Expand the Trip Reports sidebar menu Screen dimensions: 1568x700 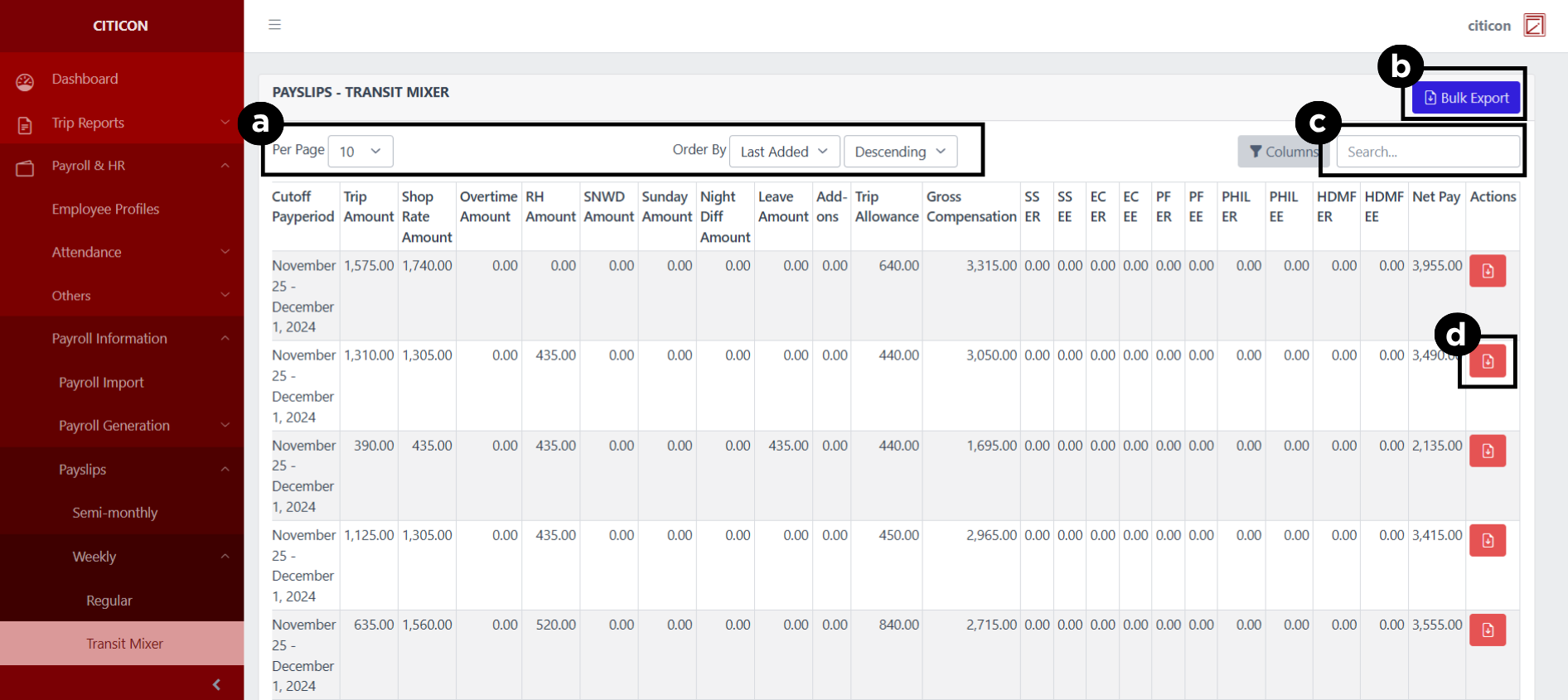[122, 123]
